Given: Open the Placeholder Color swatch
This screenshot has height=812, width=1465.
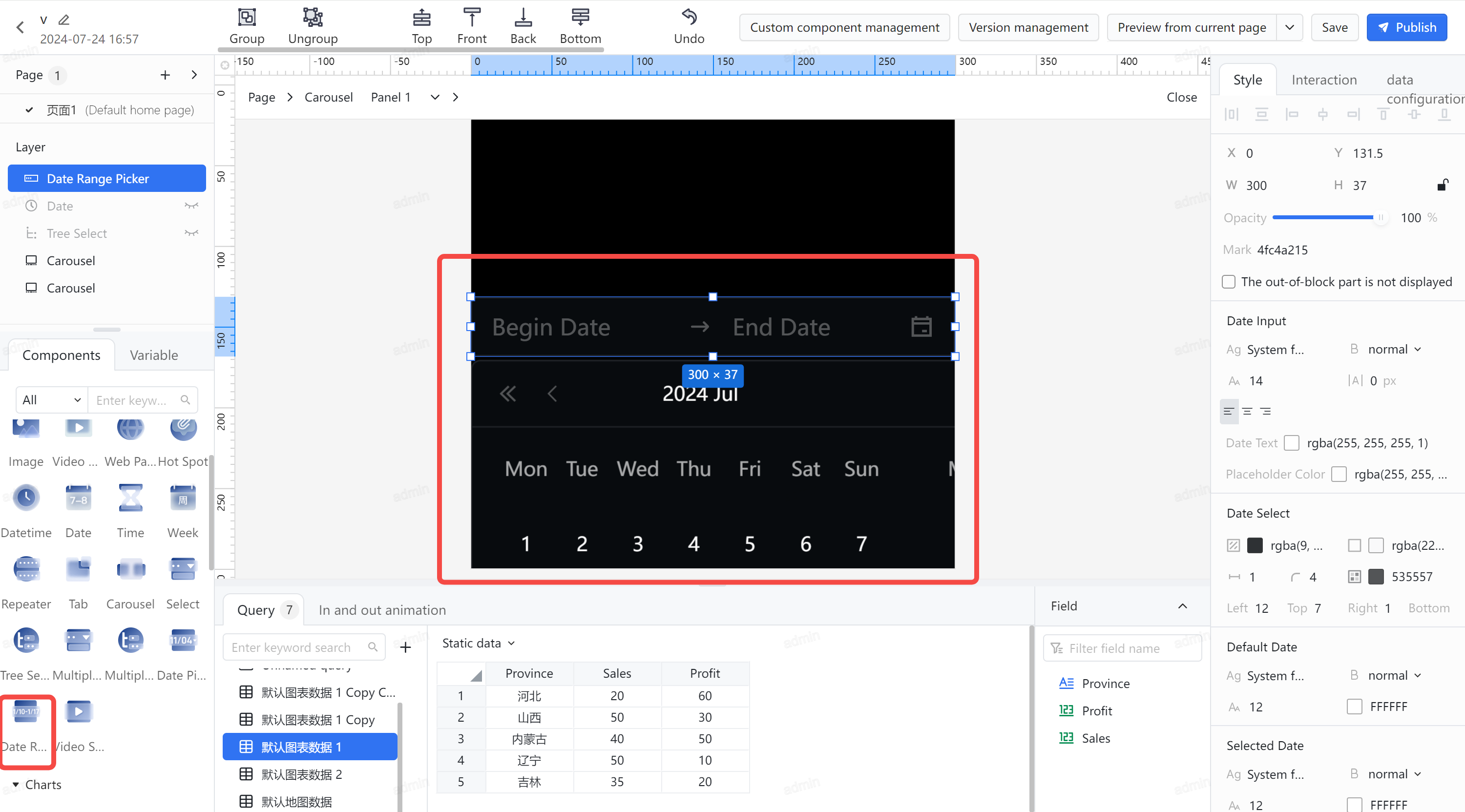Looking at the screenshot, I should [1339, 474].
